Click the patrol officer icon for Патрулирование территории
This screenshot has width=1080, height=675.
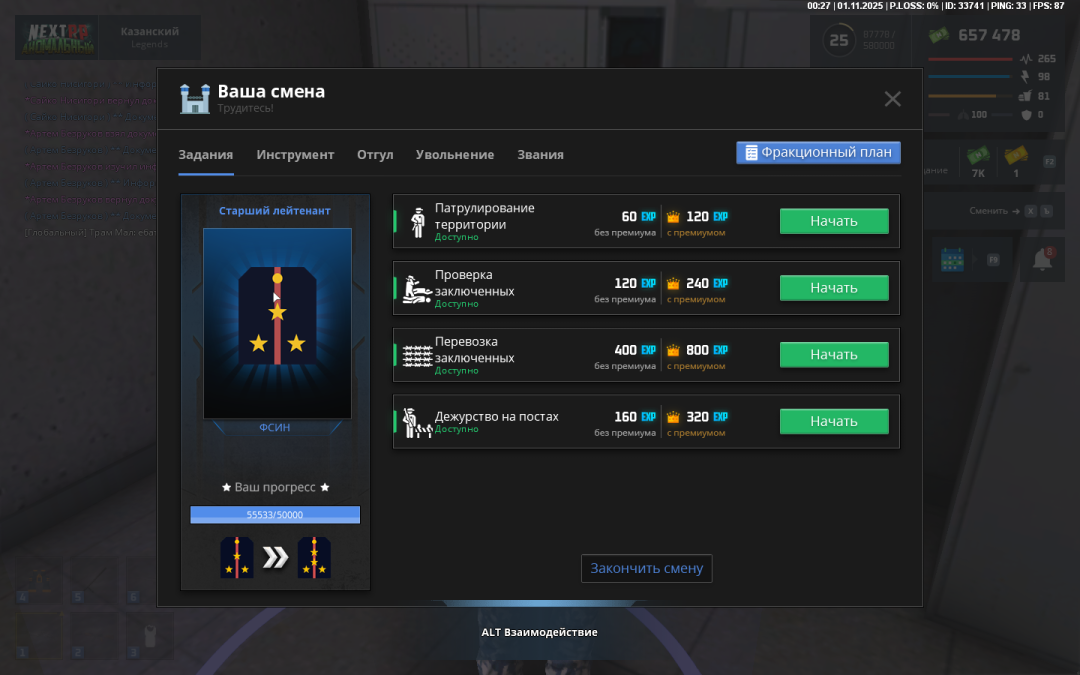click(x=418, y=222)
